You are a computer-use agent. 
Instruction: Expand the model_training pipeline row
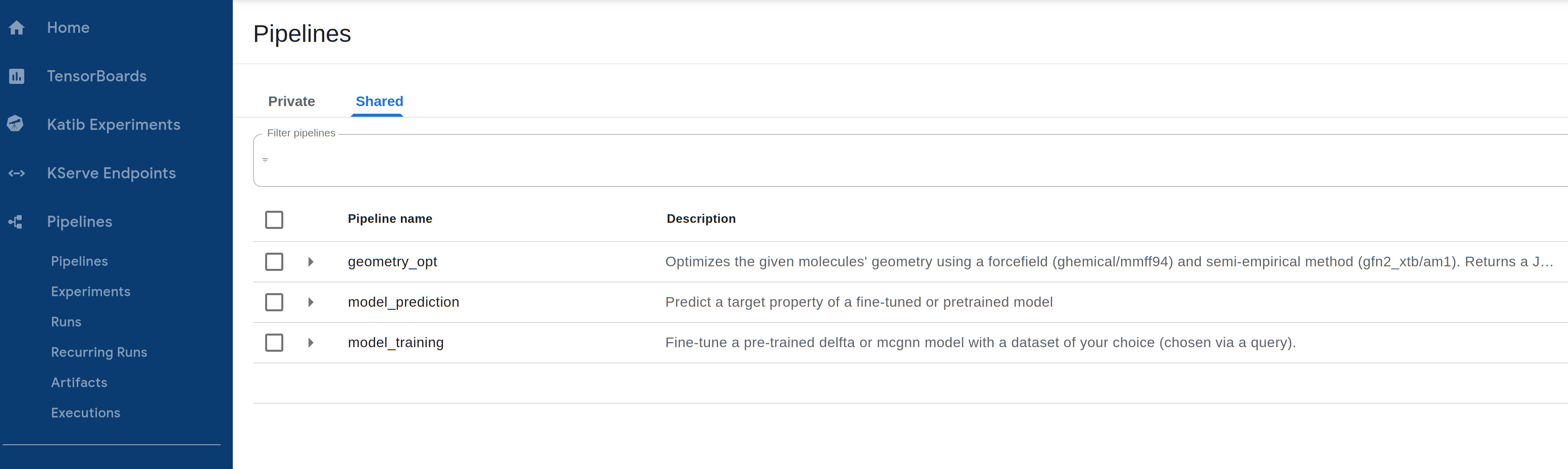311,343
